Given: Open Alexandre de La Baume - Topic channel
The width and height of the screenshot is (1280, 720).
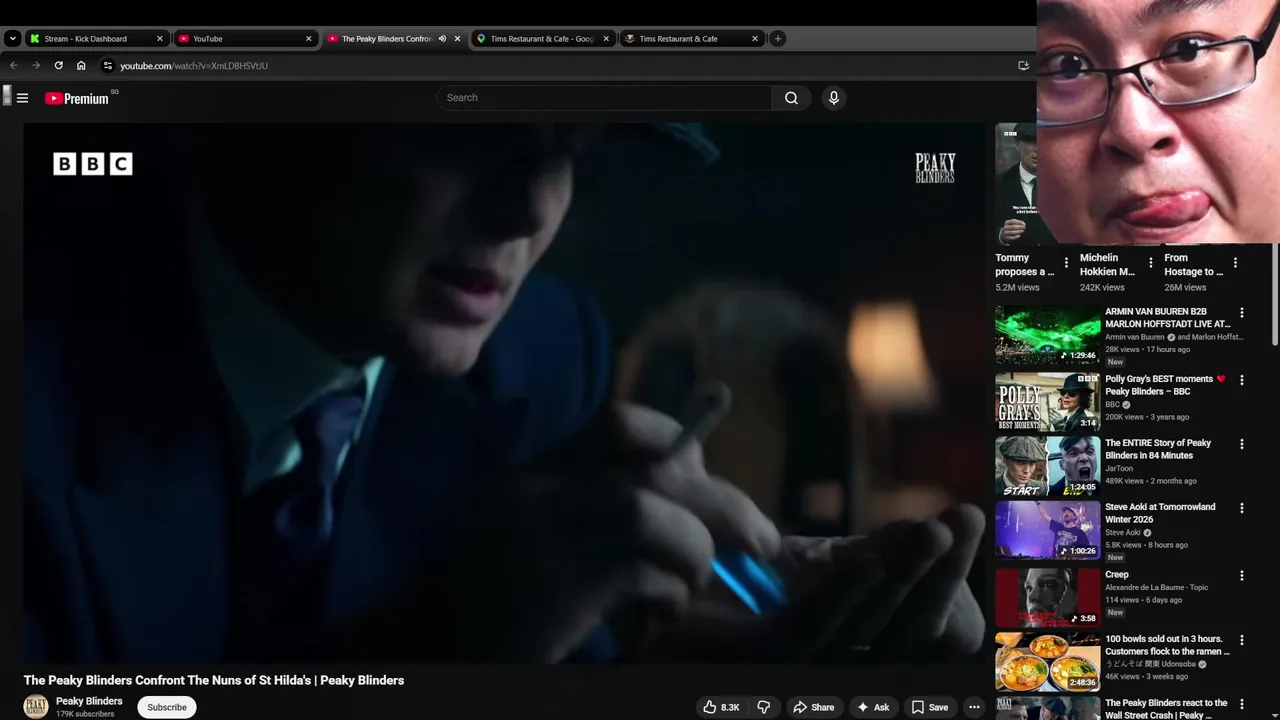Looking at the screenshot, I should coord(1157,587).
